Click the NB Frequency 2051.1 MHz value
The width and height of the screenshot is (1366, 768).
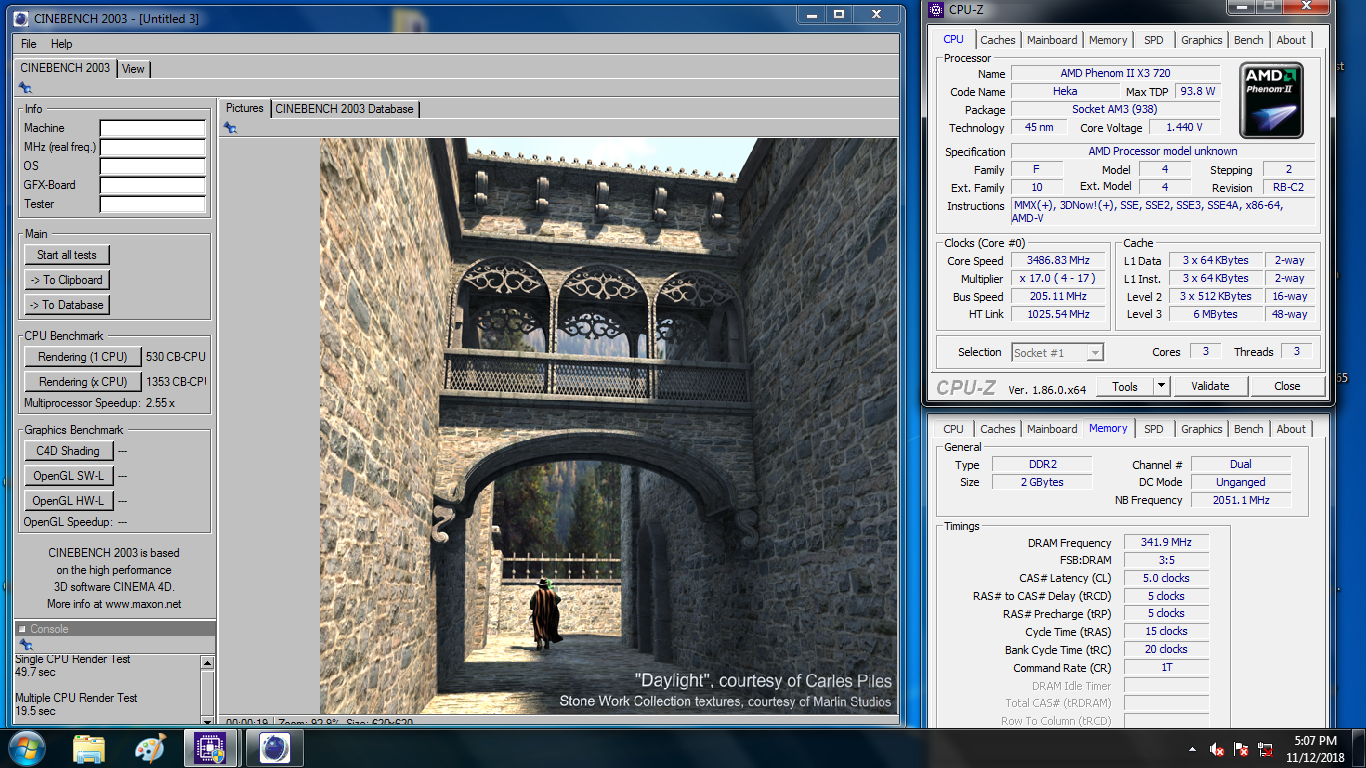click(x=1241, y=500)
